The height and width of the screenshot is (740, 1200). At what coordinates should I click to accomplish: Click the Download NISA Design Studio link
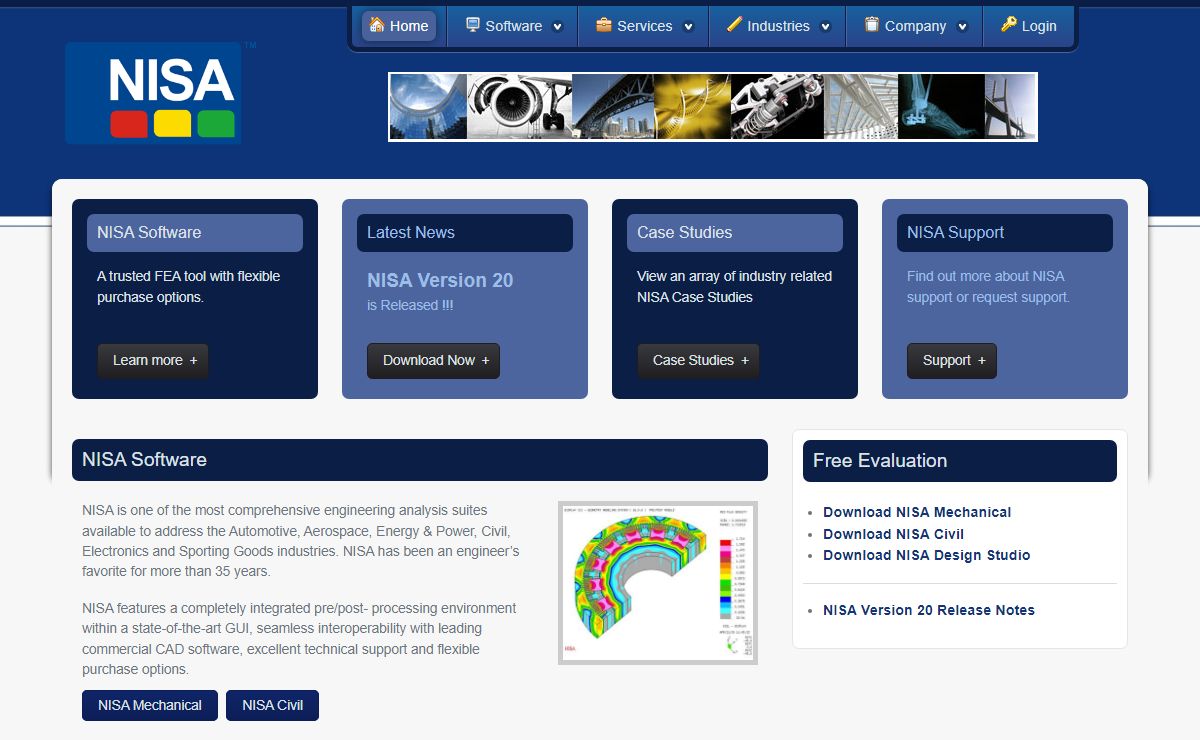(x=926, y=555)
